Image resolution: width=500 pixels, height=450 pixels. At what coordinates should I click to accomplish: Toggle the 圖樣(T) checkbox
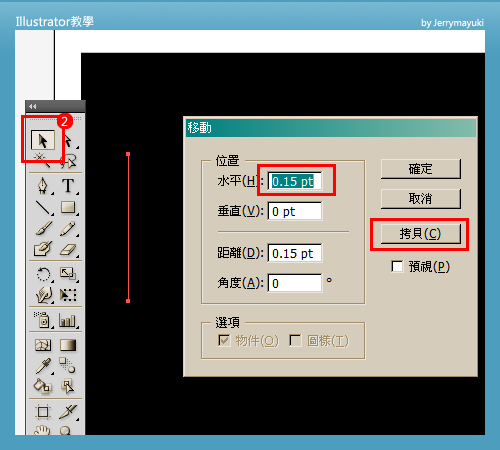tap(295, 340)
